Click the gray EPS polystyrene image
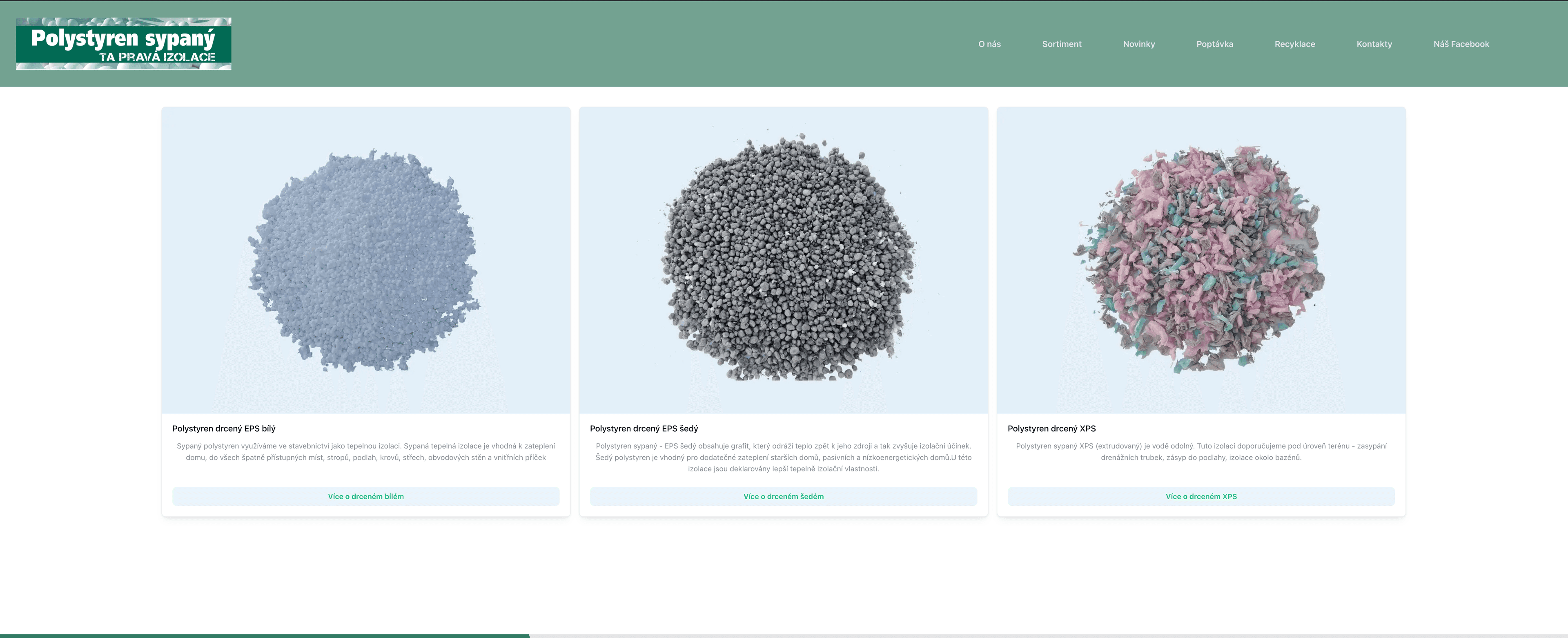1568x638 pixels. 784,260
